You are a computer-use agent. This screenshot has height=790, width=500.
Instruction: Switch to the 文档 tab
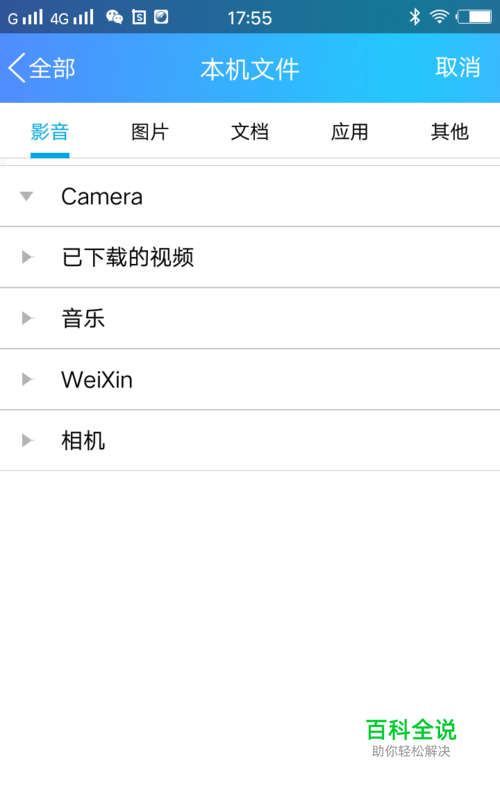click(249, 132)
